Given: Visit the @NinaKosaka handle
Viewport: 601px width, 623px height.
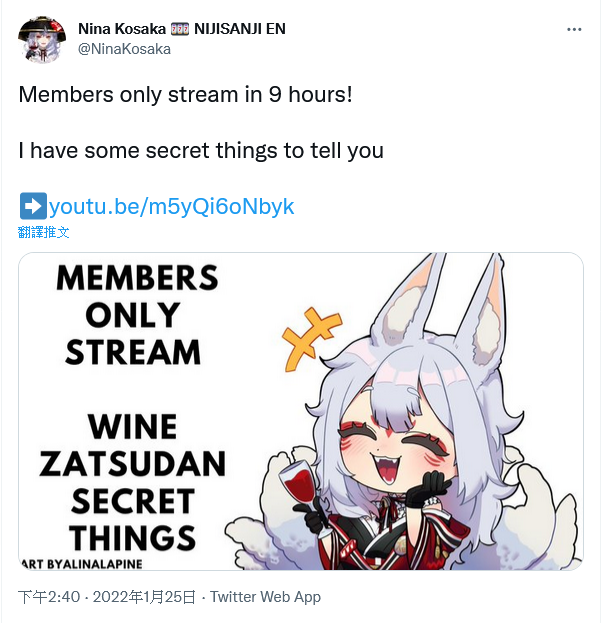Looking at the screenshot, I should (124, 49).
